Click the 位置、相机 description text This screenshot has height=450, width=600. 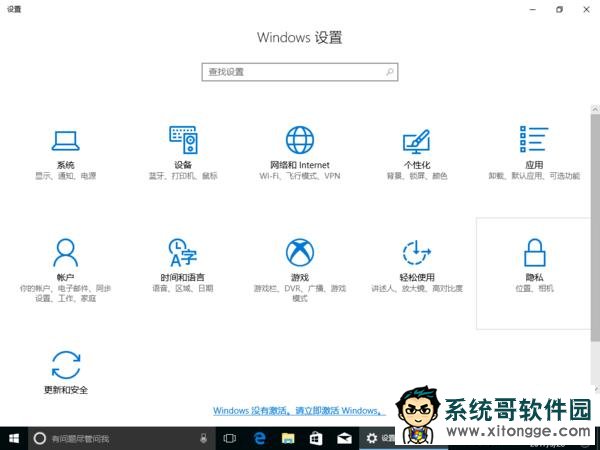tap(534, 288)
